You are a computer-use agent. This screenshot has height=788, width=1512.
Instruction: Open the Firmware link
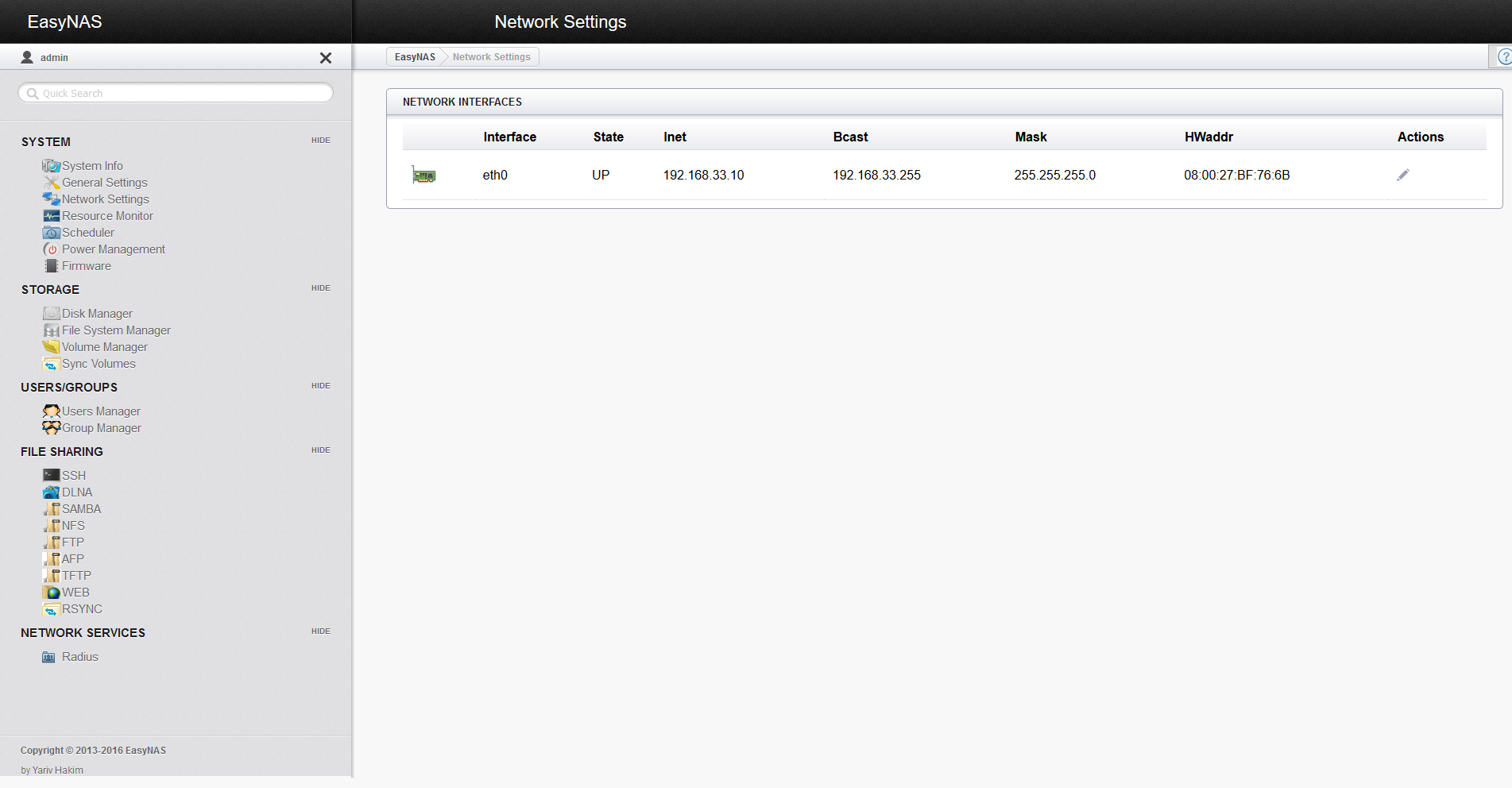[87, 266]
